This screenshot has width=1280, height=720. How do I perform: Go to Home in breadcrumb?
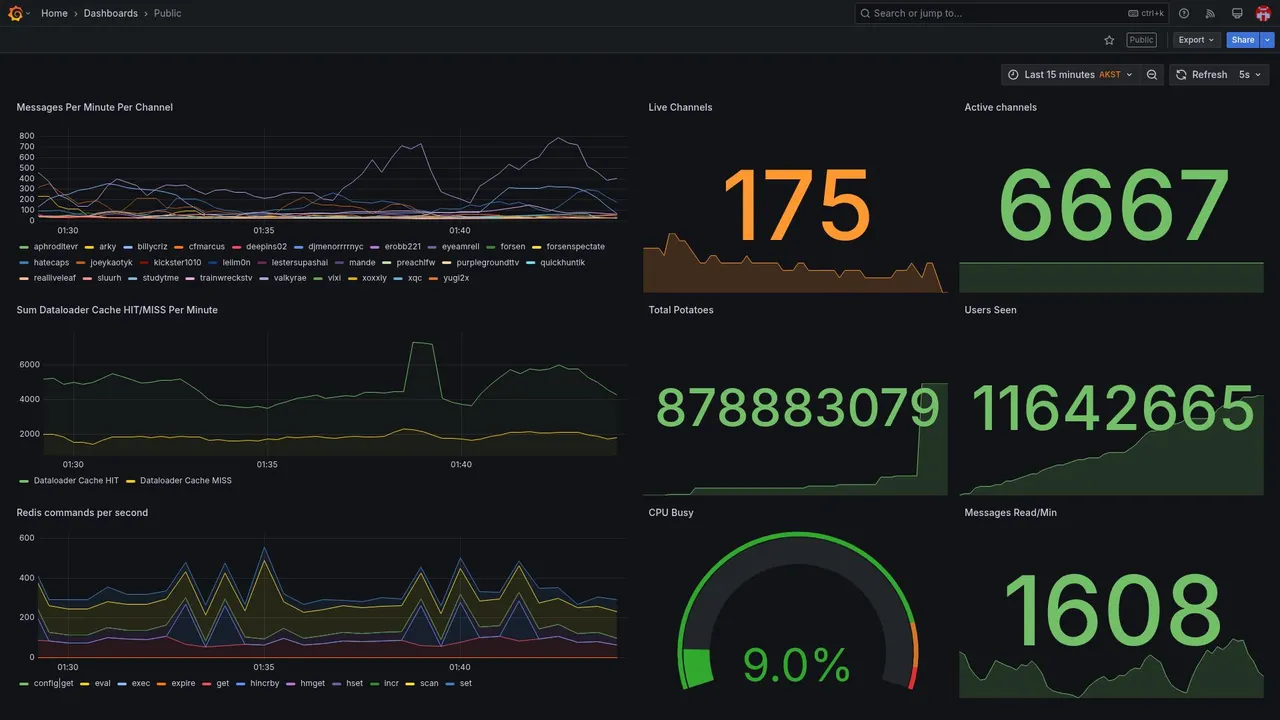[54, 13]
